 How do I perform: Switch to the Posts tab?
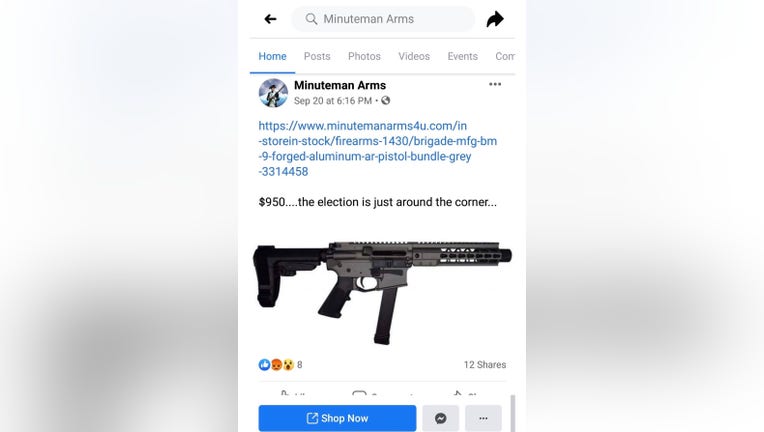(317, 56)
